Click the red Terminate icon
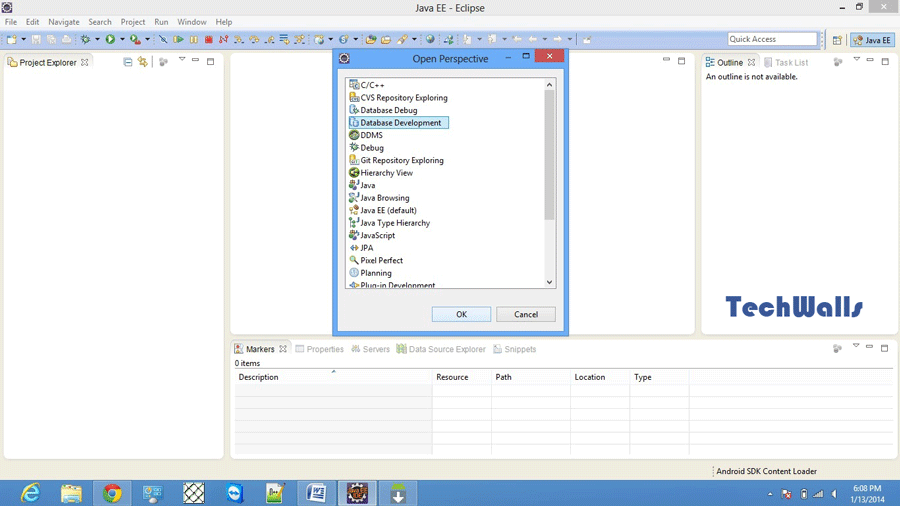Image resolution: width=900 pixels, height=506 pixels. pos(209,40)
